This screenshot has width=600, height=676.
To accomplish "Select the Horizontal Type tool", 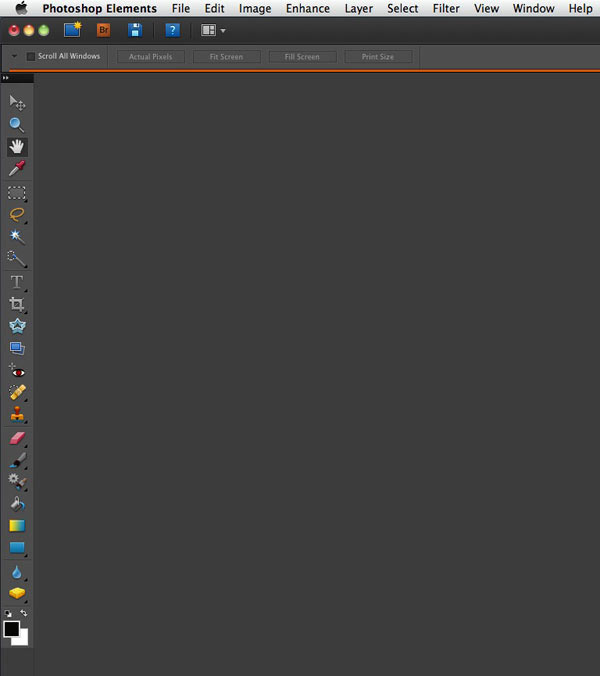I will (x=17, y=282).
